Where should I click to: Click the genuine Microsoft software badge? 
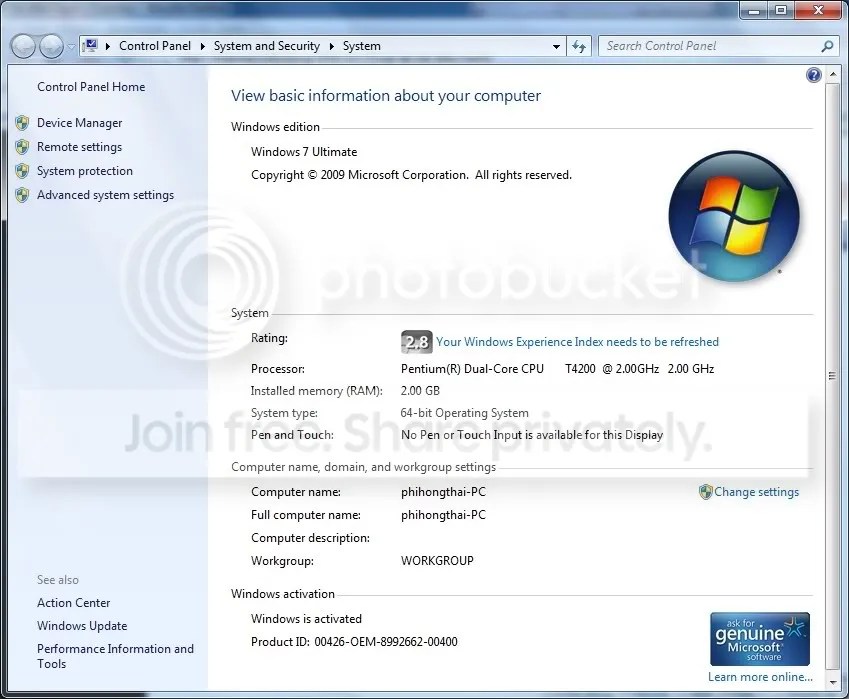point(760,639)
